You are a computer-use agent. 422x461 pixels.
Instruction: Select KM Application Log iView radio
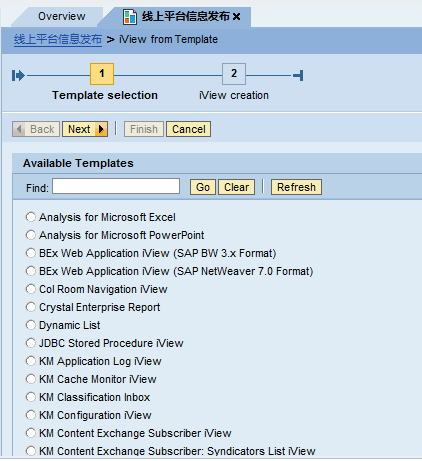point(31,361)
